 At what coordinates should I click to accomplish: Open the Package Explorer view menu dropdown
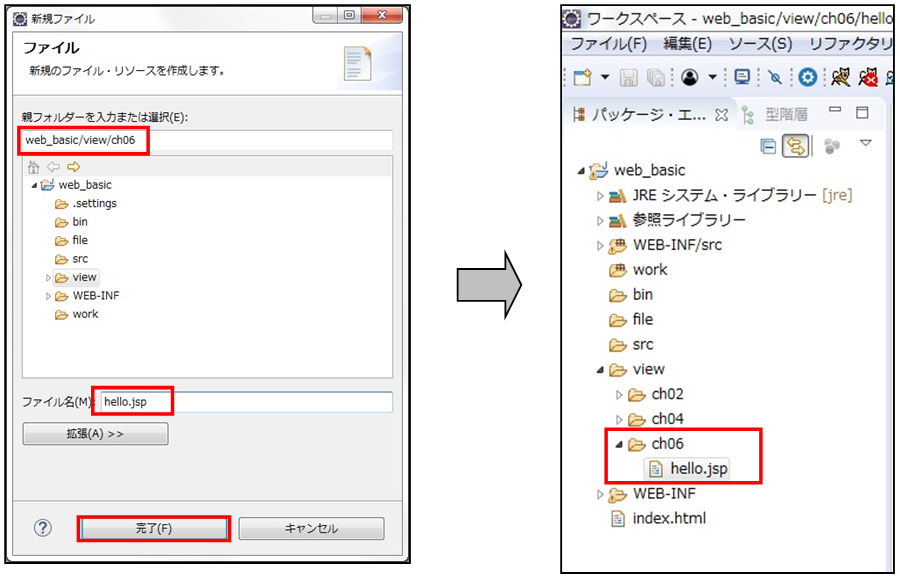866,144
